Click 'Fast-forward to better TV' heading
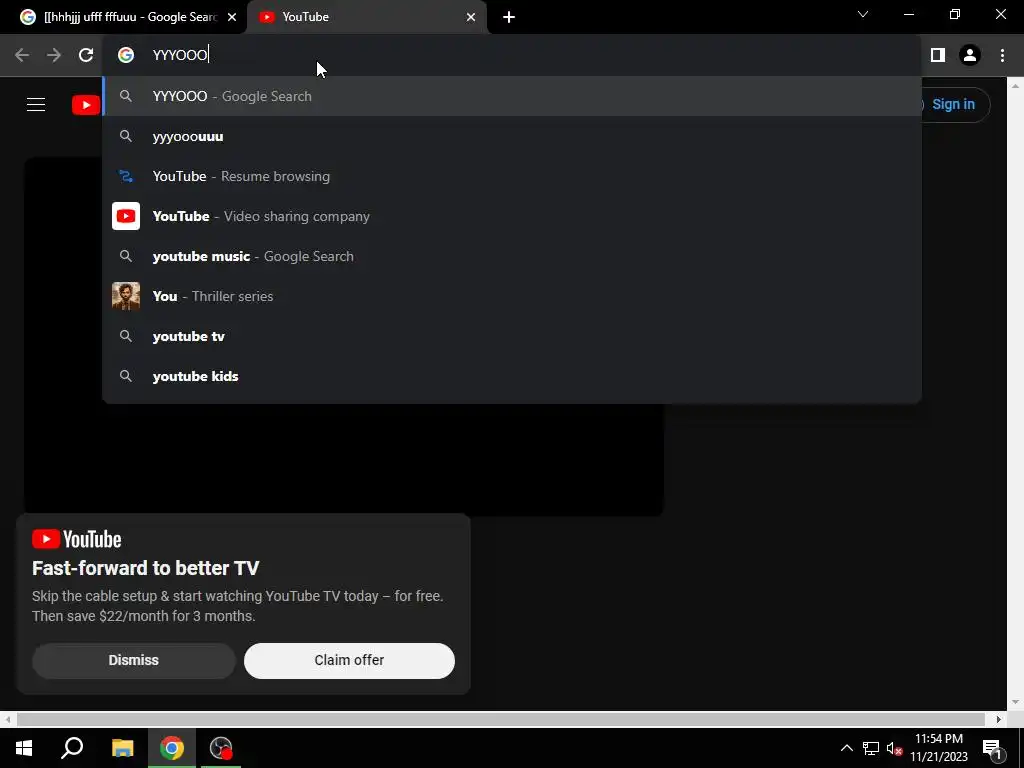Viewport: 1024px width, 768px height. tap(146, 568)
